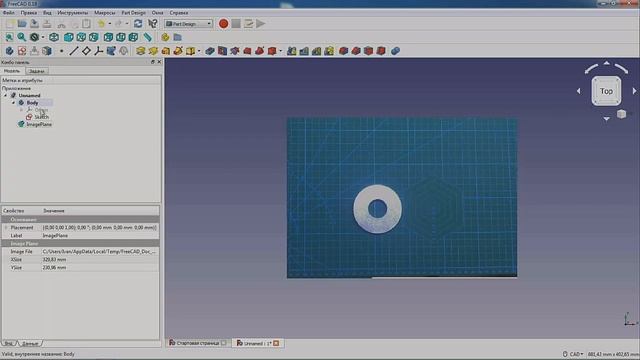Click the Refresh recompute icon

(138, 24)
